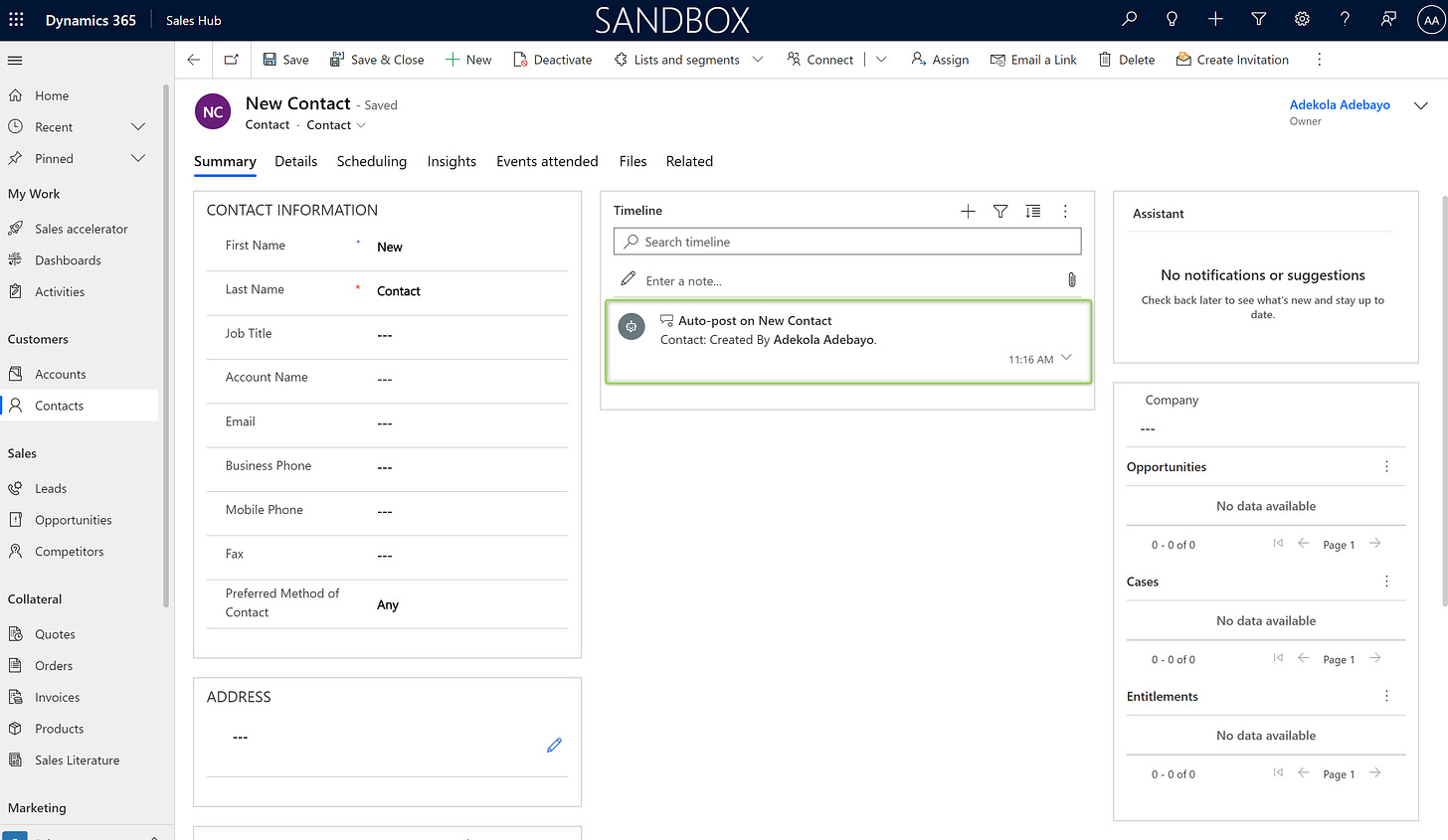The image size is (1448, 840).
Task: Open Dynamics 365 advanced settings gear
Action: (1302, 19)
